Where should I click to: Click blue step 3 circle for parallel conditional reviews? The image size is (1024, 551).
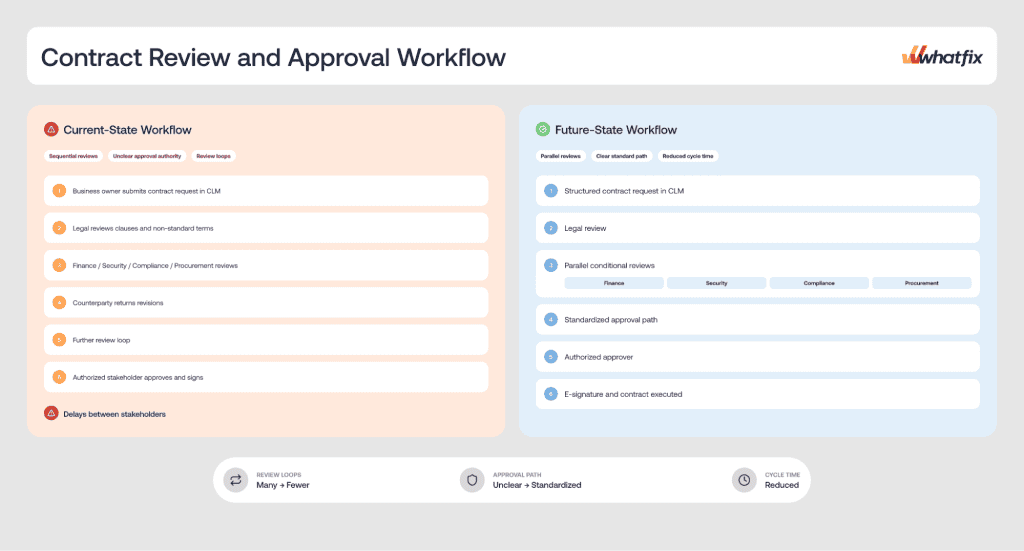[551, 265]
